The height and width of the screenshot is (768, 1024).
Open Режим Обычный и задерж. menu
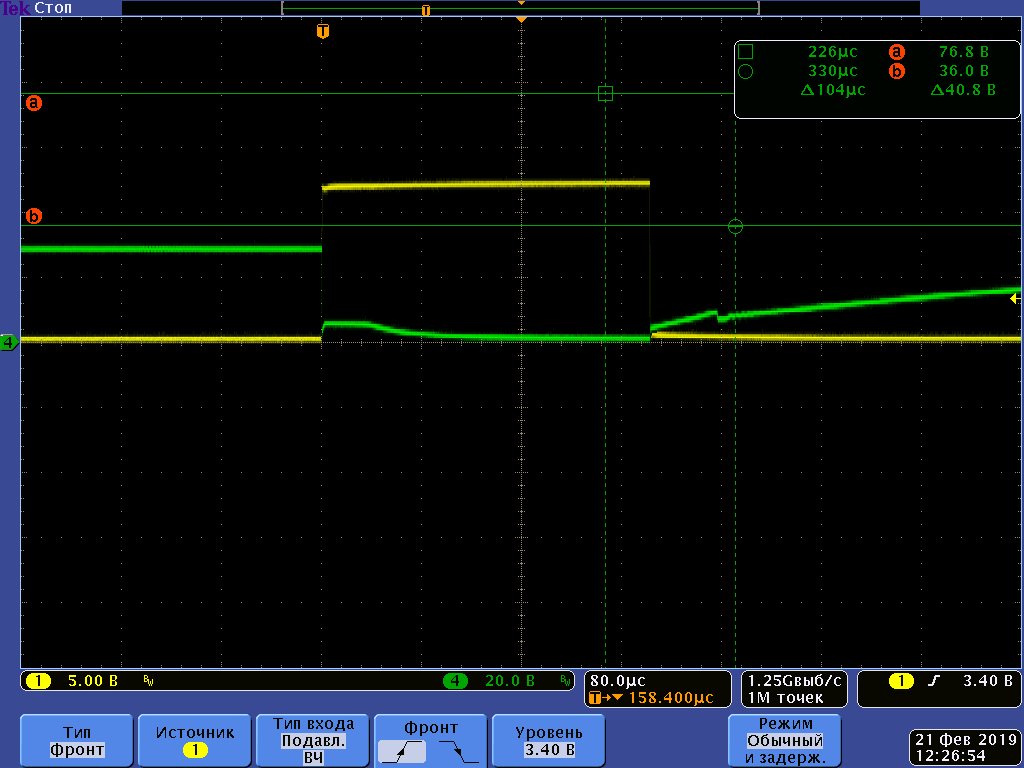point(784,741)
